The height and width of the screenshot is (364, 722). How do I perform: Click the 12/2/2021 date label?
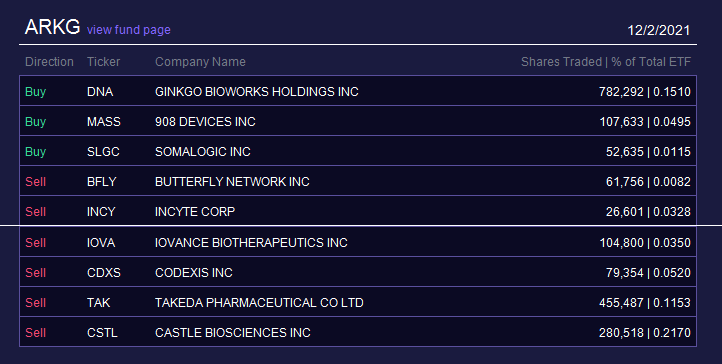pos(658,30)
